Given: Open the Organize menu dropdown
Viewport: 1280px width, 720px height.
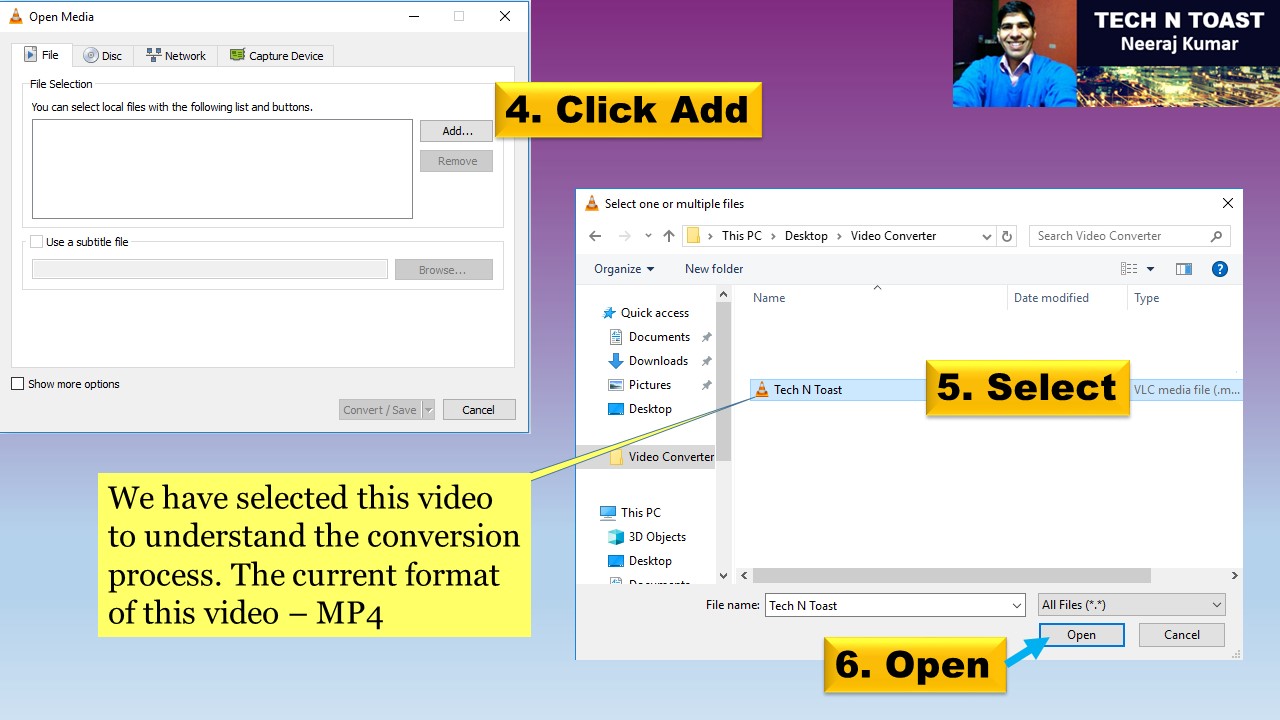Looking at the screenshot, I should click(624, 269).
